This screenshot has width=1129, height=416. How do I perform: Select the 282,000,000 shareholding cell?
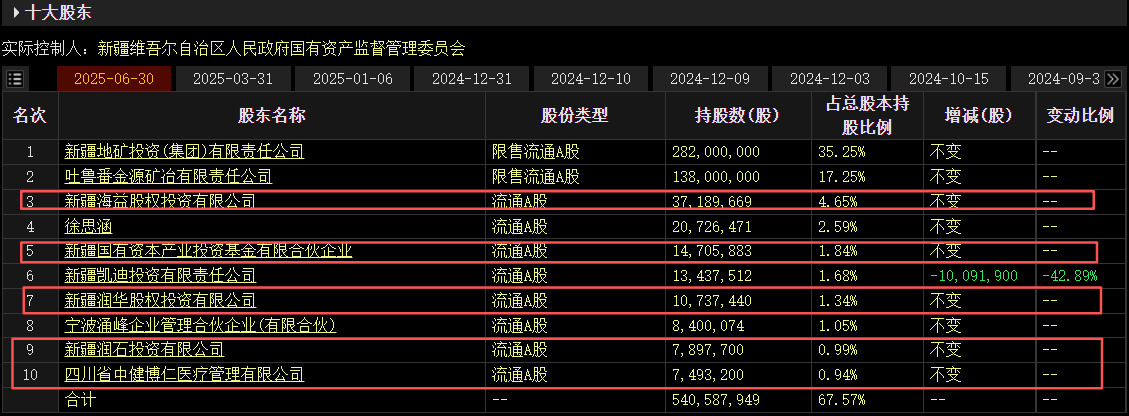715,152
